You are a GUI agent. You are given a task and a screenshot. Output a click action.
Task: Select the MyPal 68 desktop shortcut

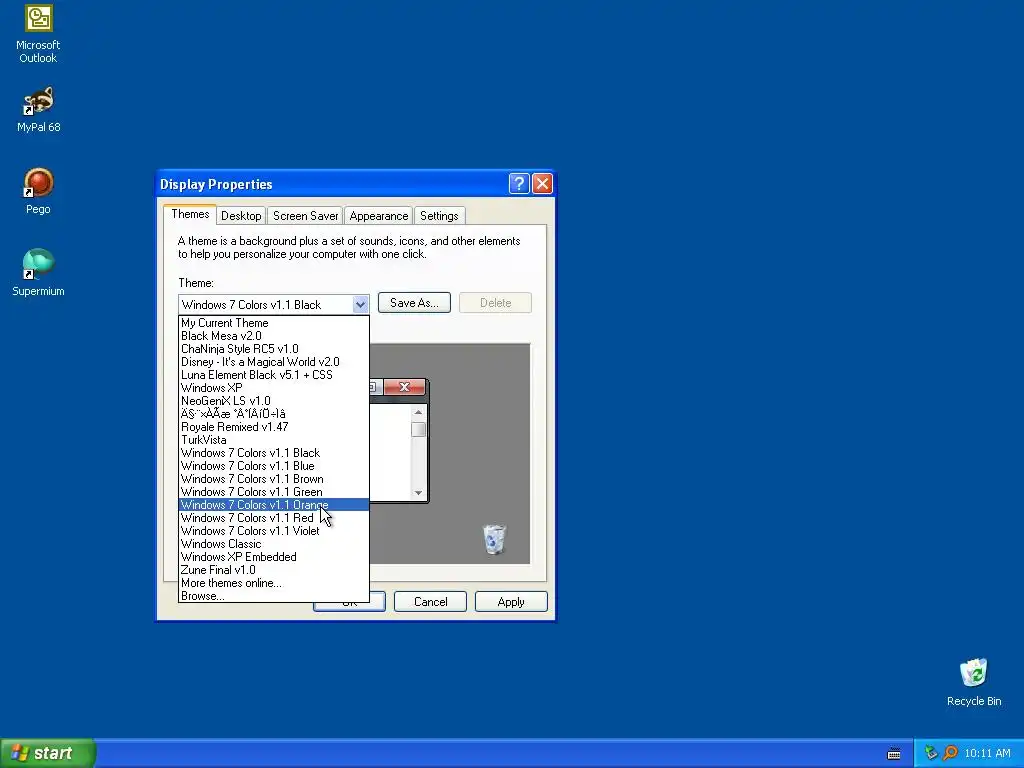point(38,109)
